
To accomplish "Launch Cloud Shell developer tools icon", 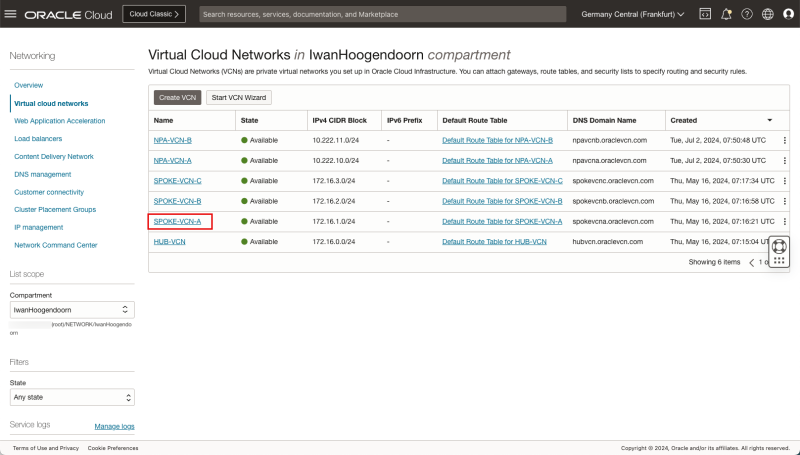I will click(705, 14).
